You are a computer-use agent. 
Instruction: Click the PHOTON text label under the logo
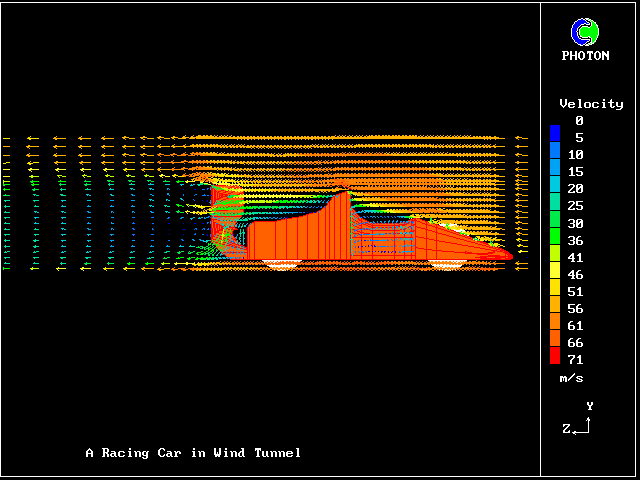point(585,56)
